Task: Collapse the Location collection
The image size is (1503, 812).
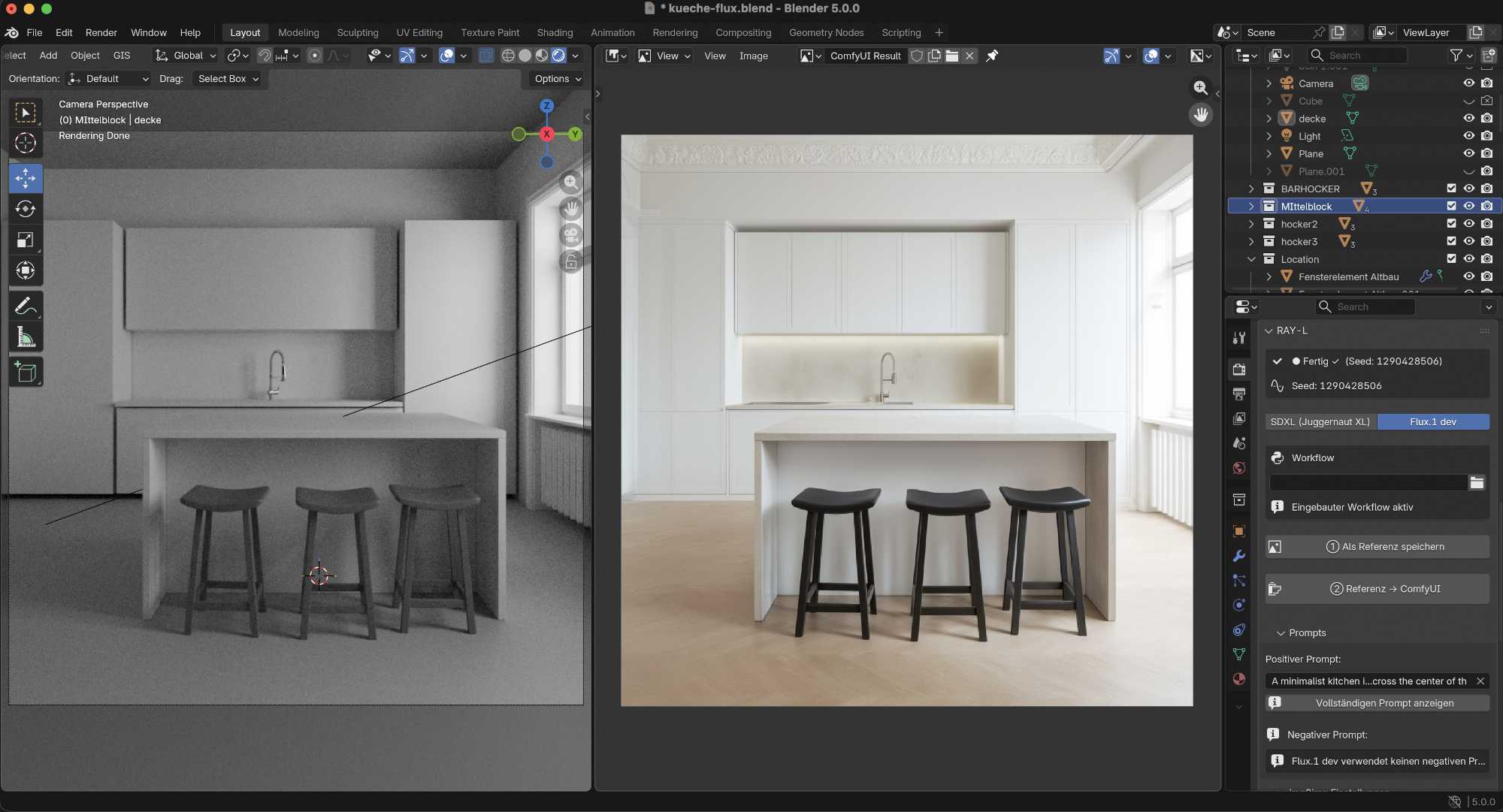Action: click(1251, 259)
